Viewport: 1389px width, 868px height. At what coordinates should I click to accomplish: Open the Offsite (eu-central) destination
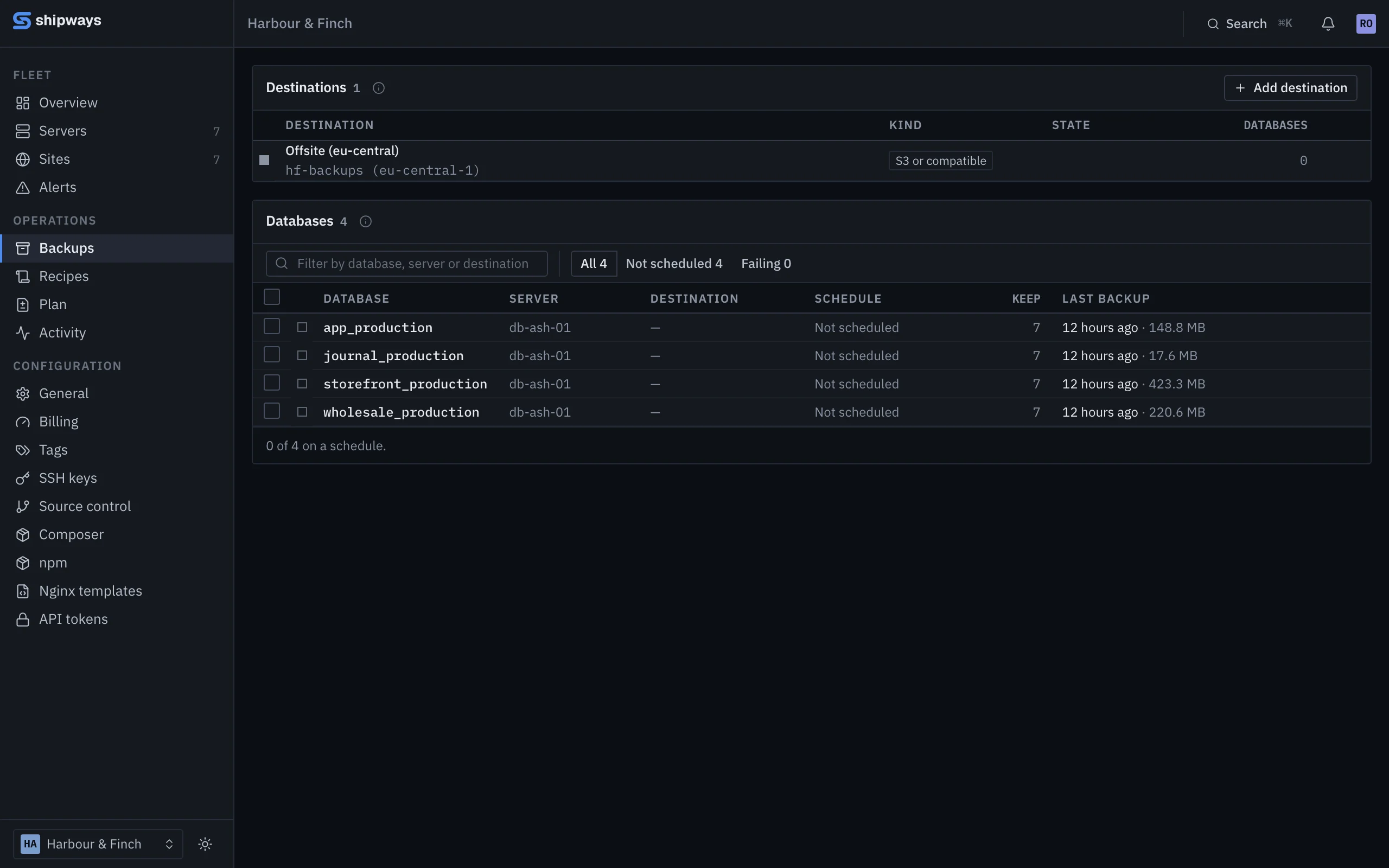(x=342, y=150)
